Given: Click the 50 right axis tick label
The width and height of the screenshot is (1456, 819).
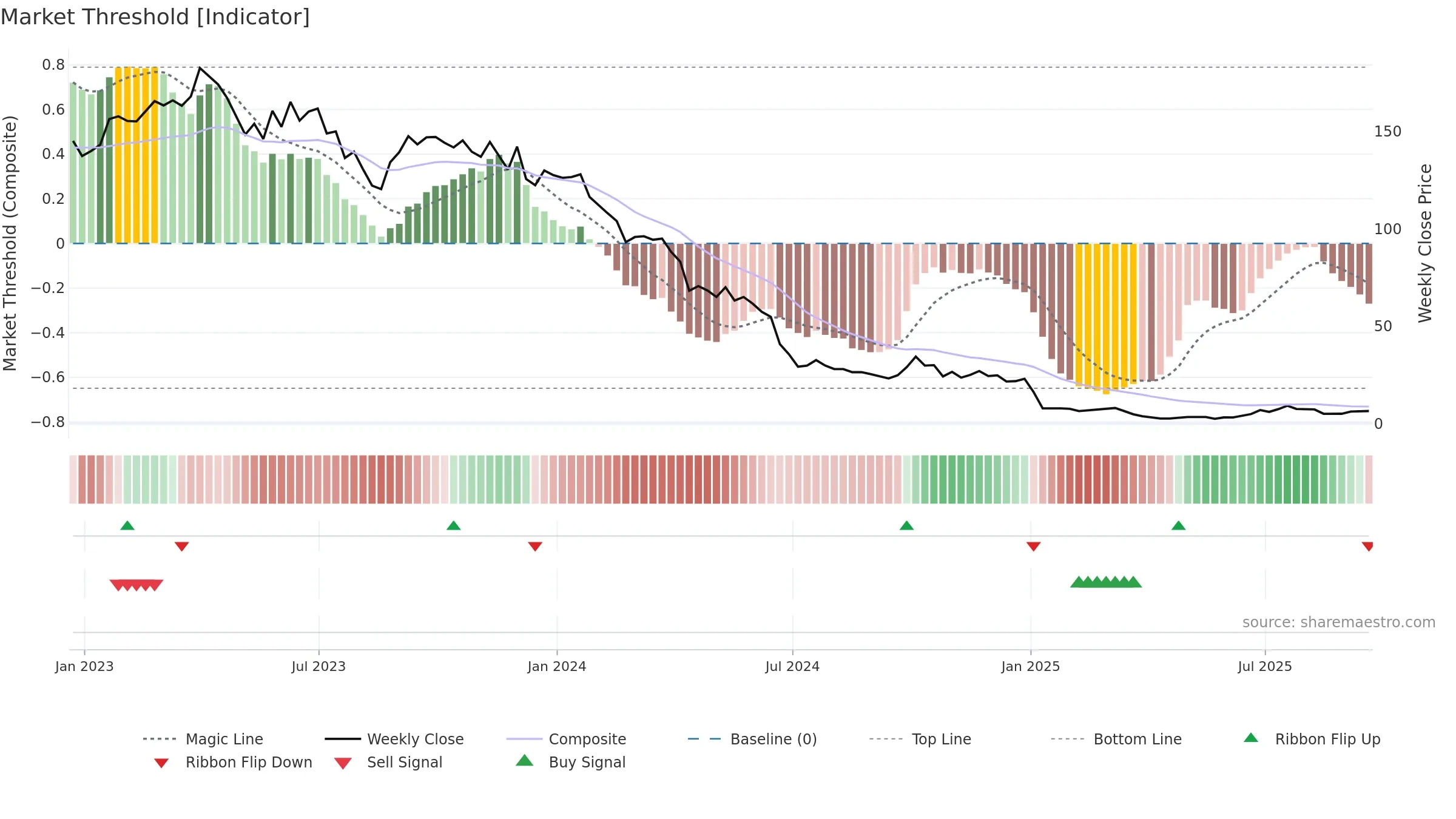Looking at the screenshot, I should (x=1383, y=326).
